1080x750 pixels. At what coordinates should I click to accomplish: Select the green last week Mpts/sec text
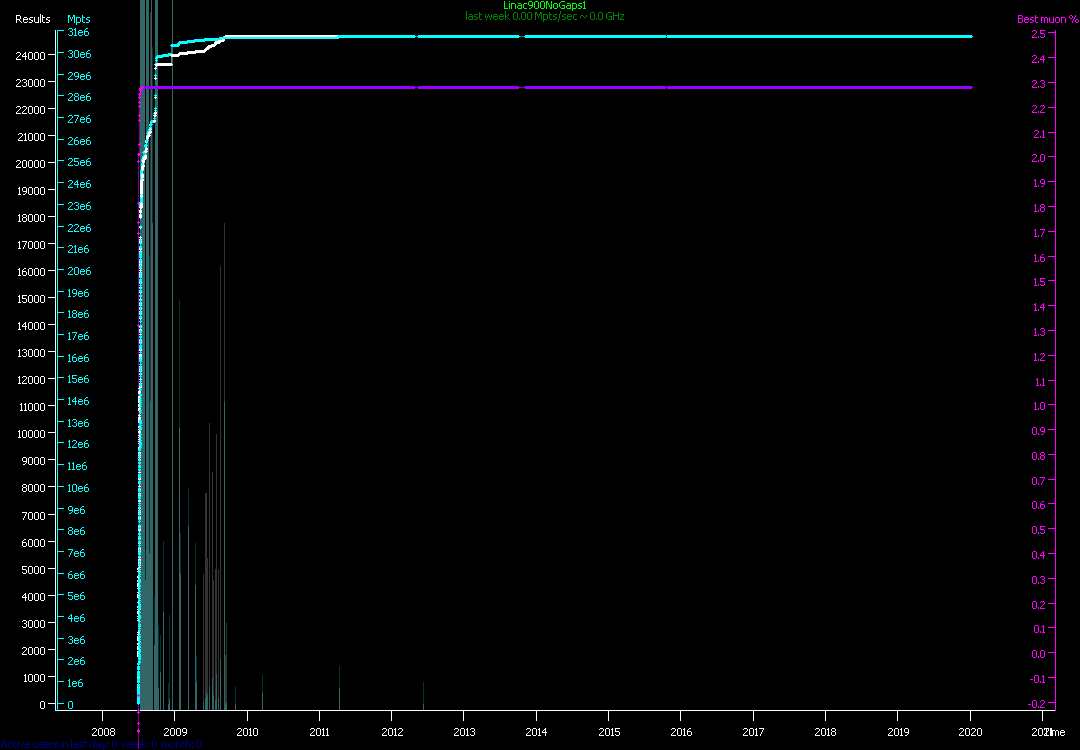(x=545, y=16)
